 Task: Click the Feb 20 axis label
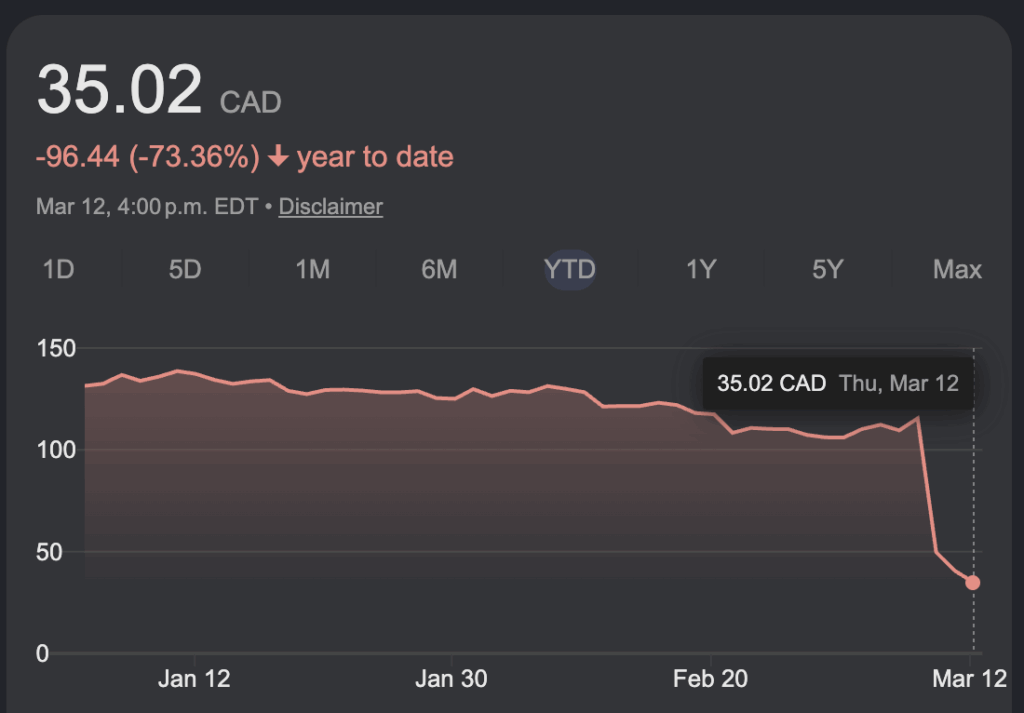pos(710,678)
